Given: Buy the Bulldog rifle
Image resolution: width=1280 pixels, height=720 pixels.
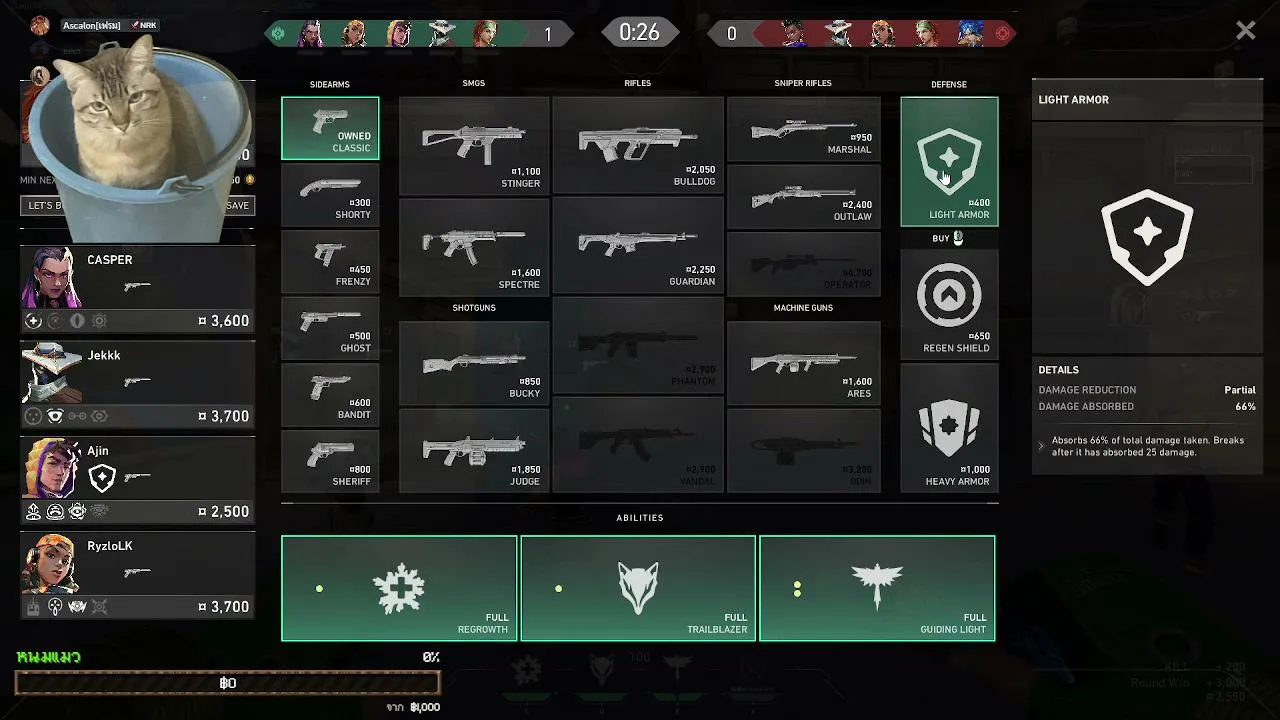Looking at the screenshot, I should [x=638, y=145].
